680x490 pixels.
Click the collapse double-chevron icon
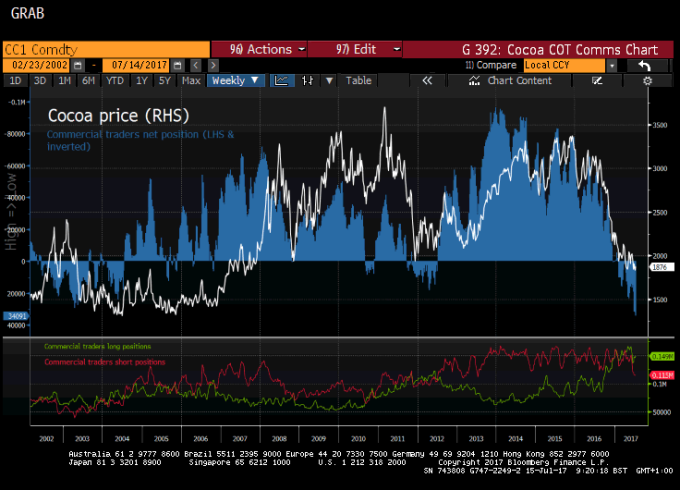[427, 80]
